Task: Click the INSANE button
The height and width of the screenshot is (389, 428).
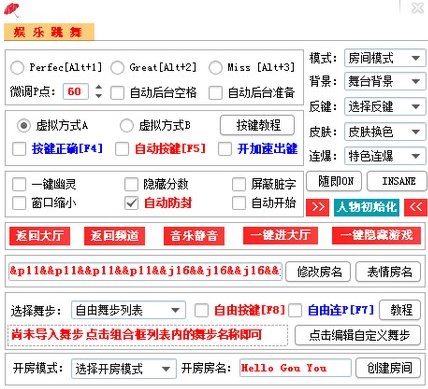Action: [397, 181]
